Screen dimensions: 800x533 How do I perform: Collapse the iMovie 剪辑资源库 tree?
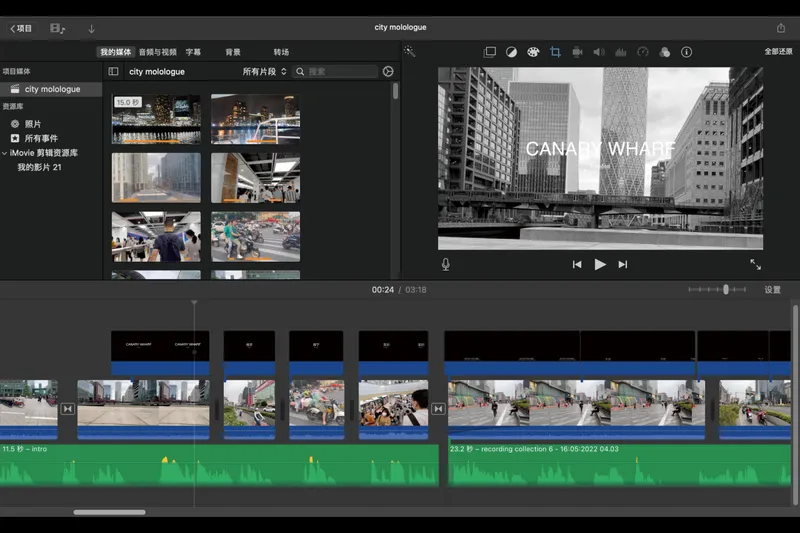pyautogui.click(x=5, y=153)
